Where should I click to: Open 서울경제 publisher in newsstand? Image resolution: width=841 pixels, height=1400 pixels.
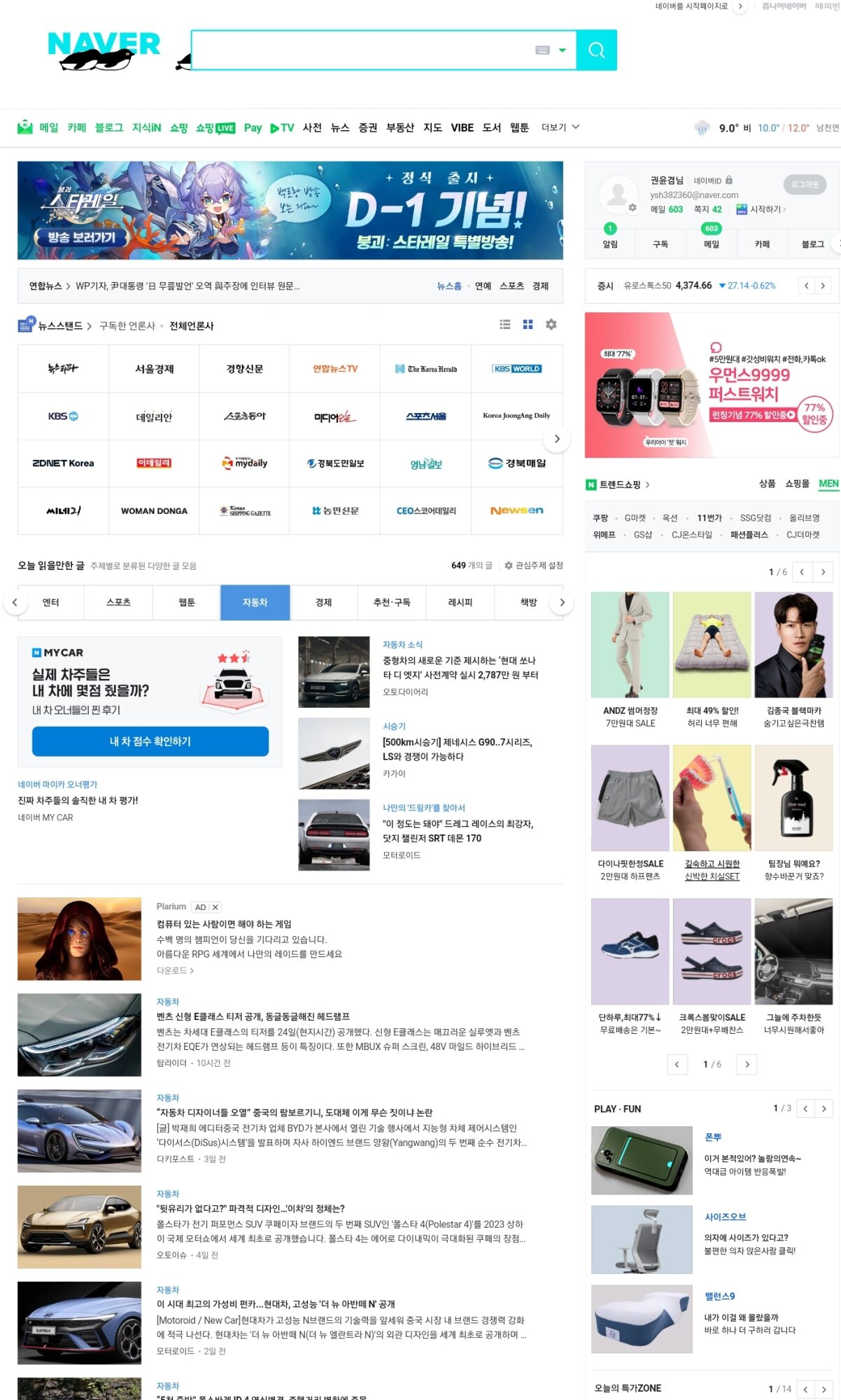[154, 369]
